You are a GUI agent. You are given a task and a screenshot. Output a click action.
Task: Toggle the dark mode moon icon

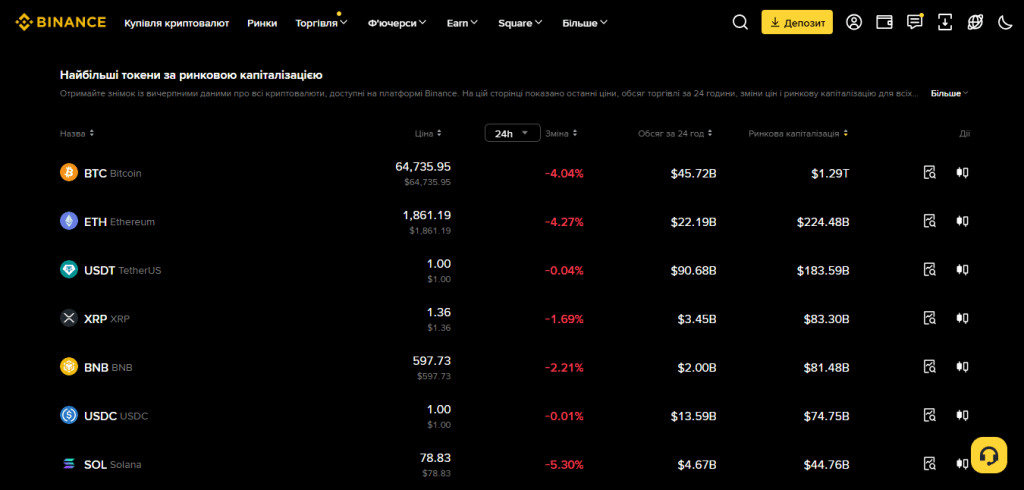coord(1005,22)
